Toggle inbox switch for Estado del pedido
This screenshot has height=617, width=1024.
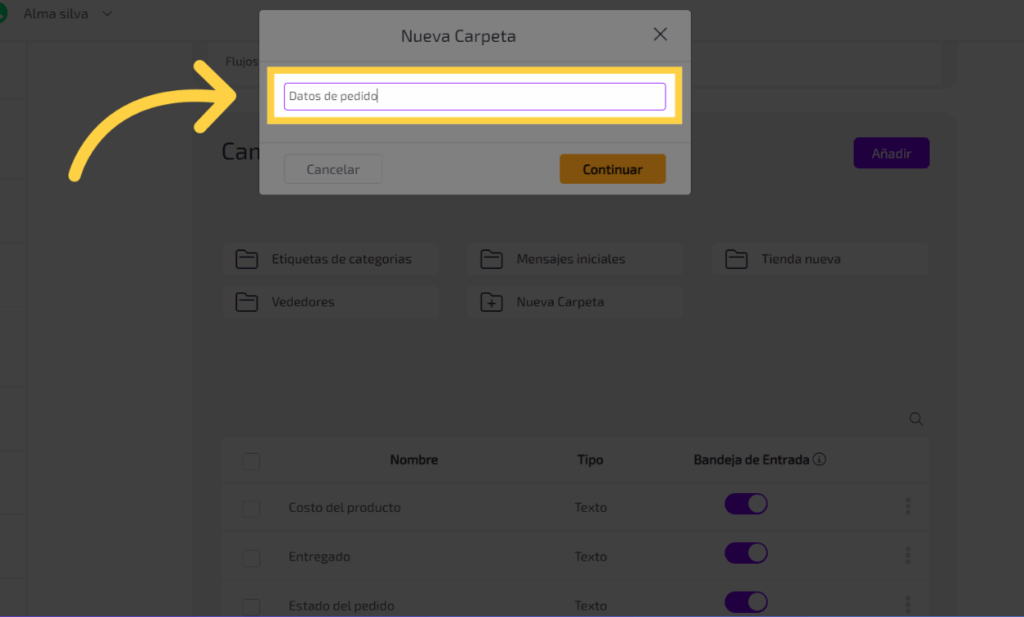746,602
